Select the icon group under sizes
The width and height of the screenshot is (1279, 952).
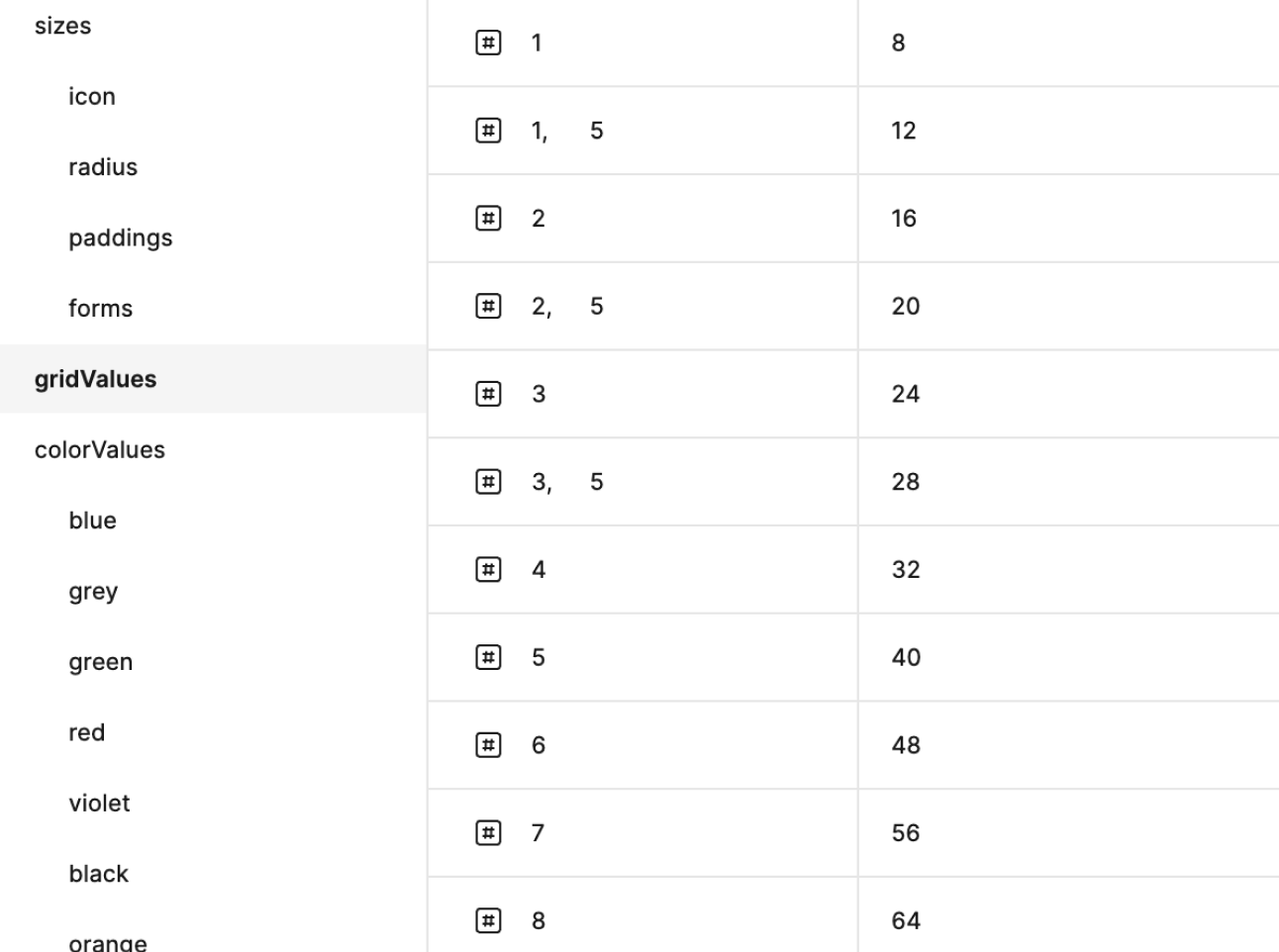click(x=92, y=97)
